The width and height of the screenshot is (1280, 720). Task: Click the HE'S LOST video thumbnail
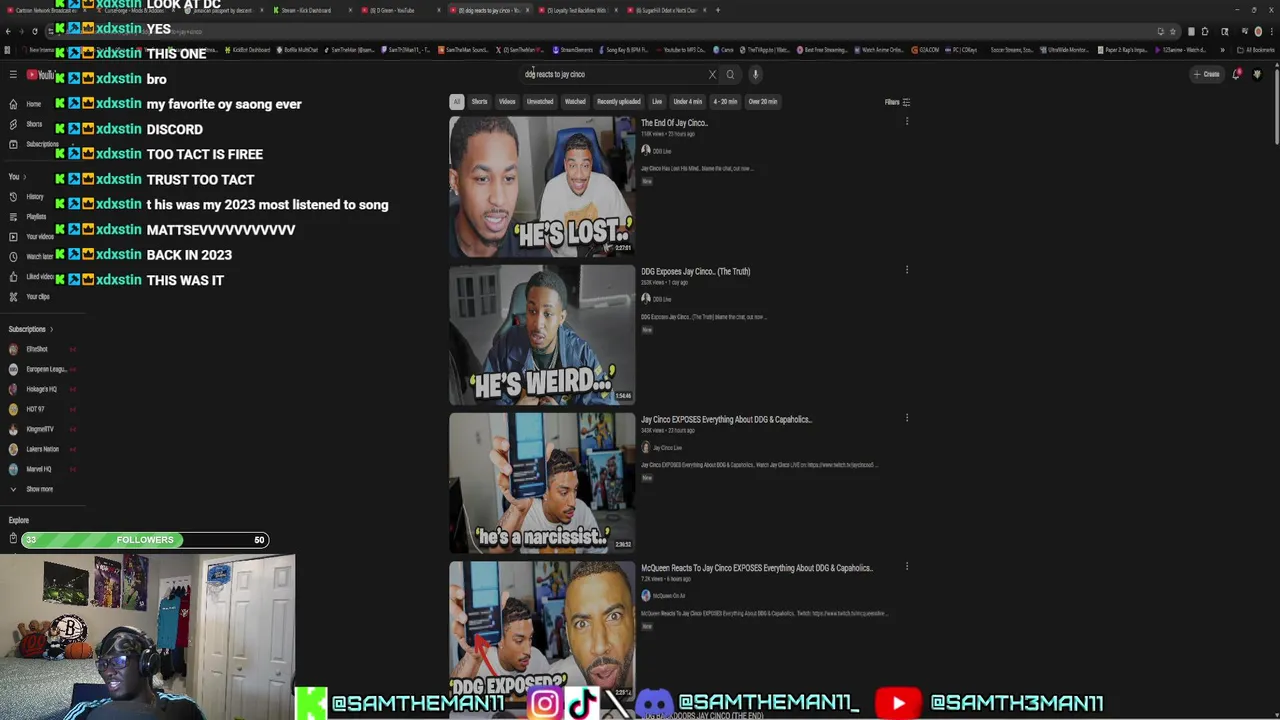[x=541, y=186]
